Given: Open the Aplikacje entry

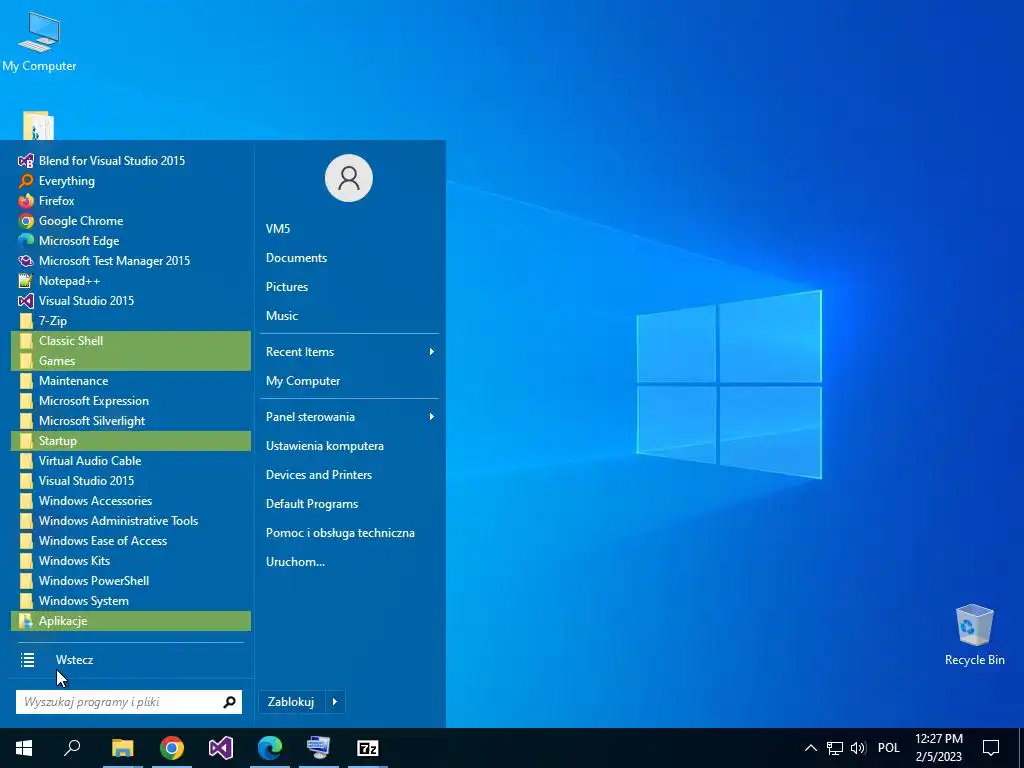Looking at the screenshot, I should click(131, 621).
